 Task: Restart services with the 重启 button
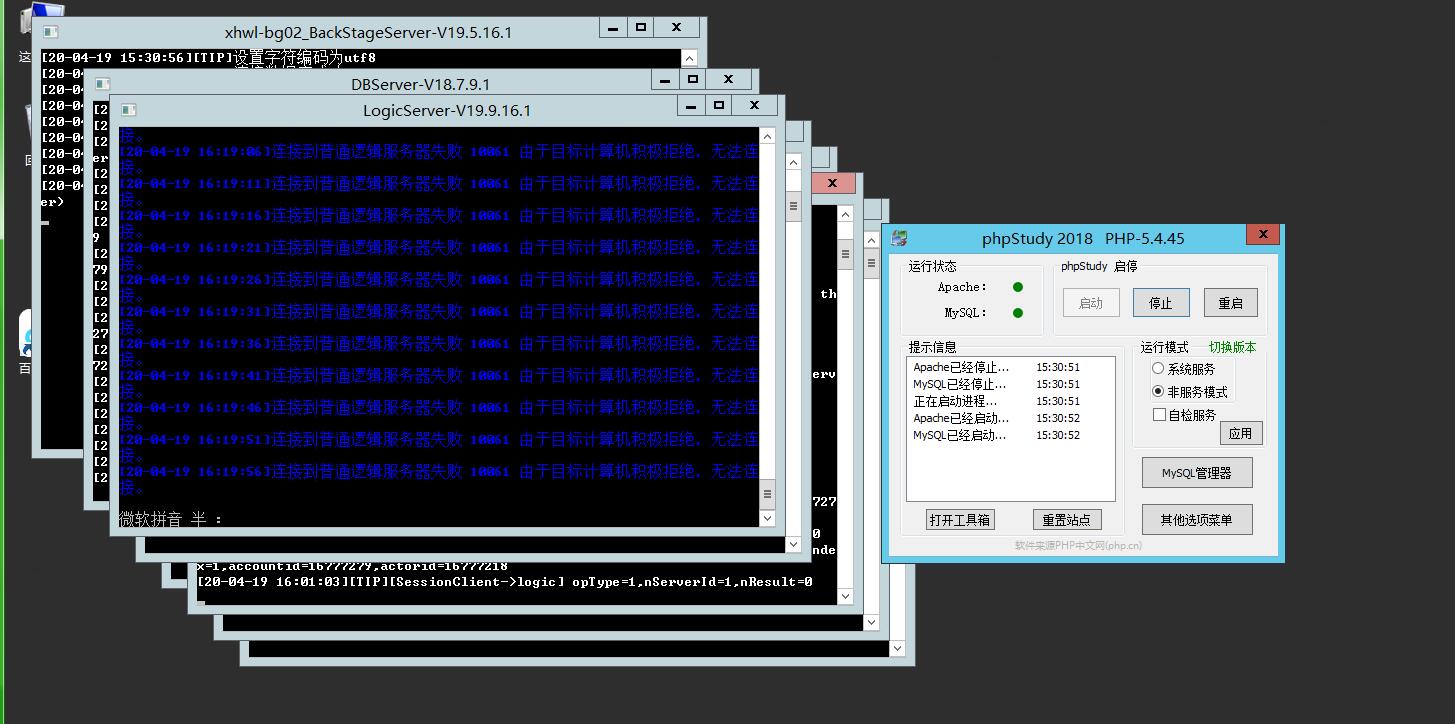[x=1230, y=303]
